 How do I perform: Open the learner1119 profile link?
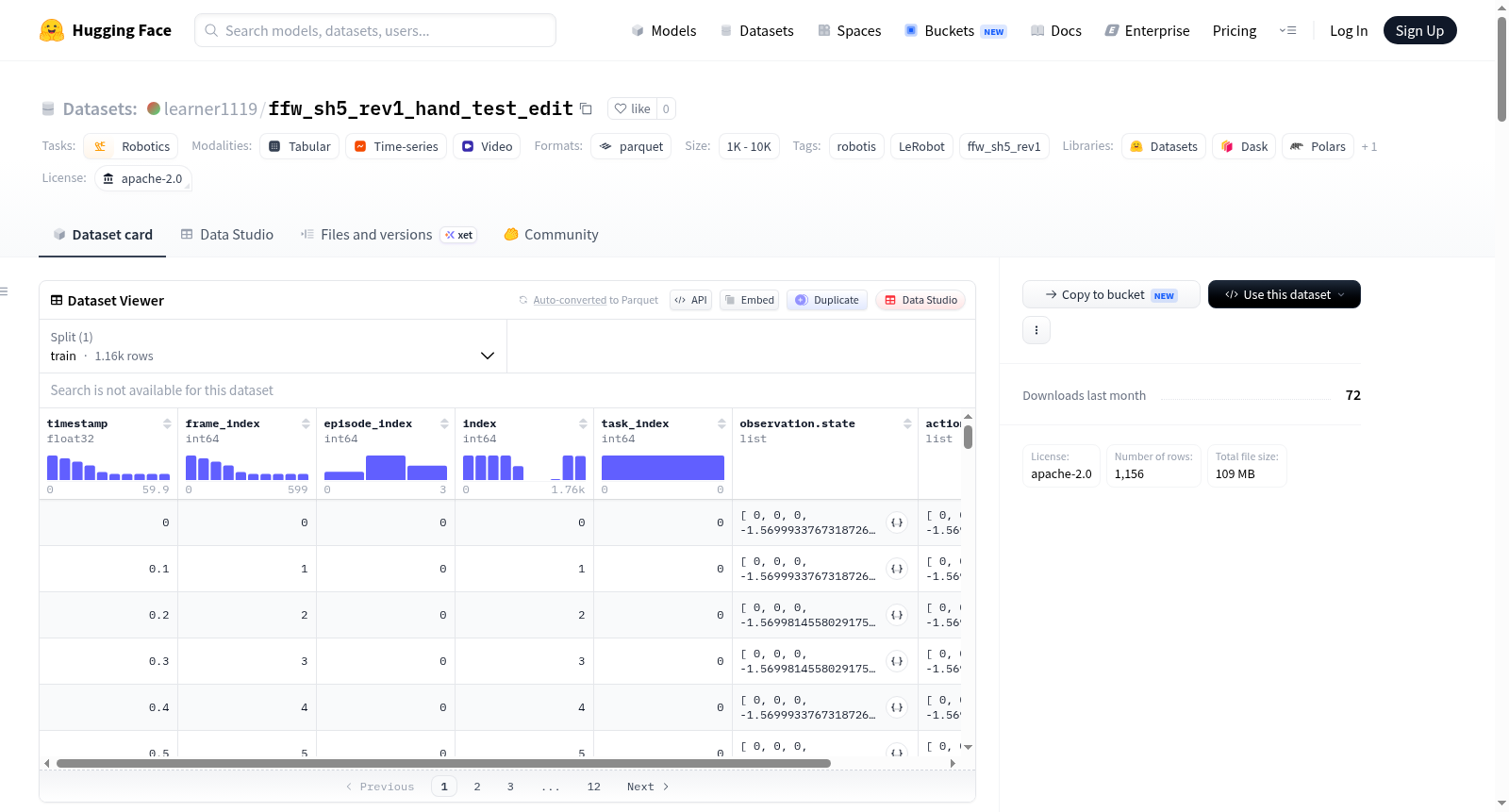click(x=210, y=108)
